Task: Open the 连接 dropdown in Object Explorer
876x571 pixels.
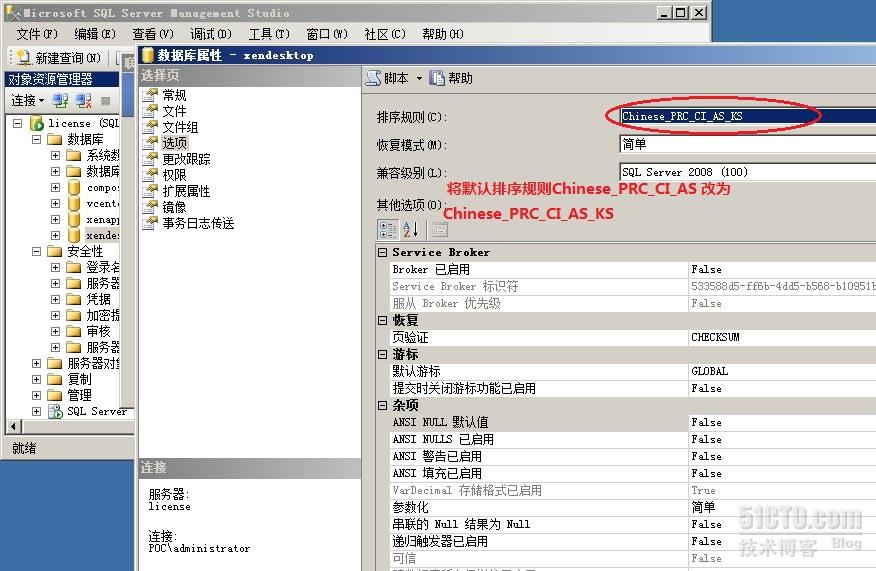Action: click(27, 101)
